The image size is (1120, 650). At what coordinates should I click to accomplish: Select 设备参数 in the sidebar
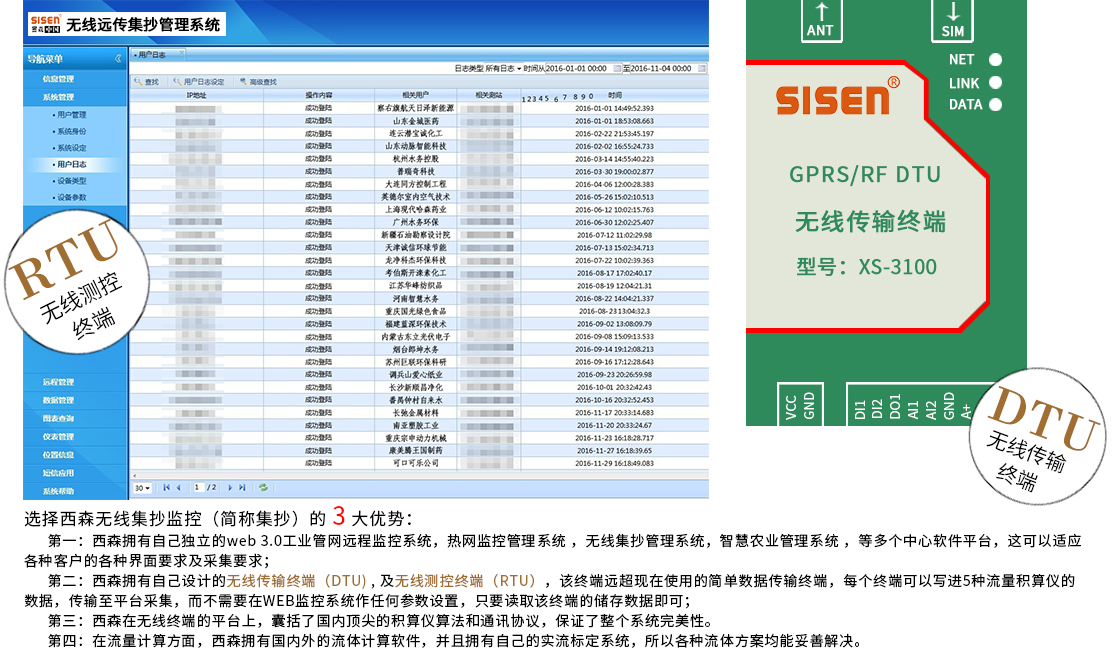[72, 197]
